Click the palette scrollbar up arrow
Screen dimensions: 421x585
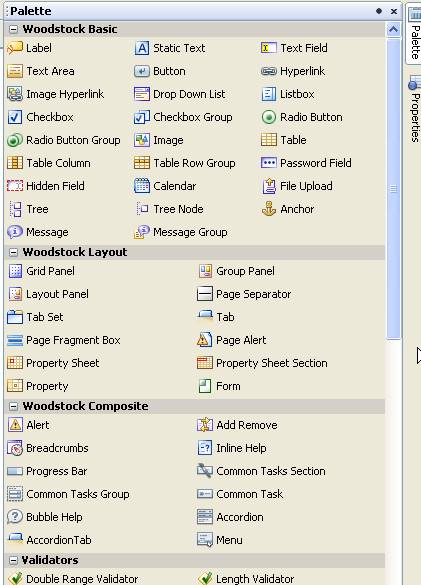(x=393, y=29)
